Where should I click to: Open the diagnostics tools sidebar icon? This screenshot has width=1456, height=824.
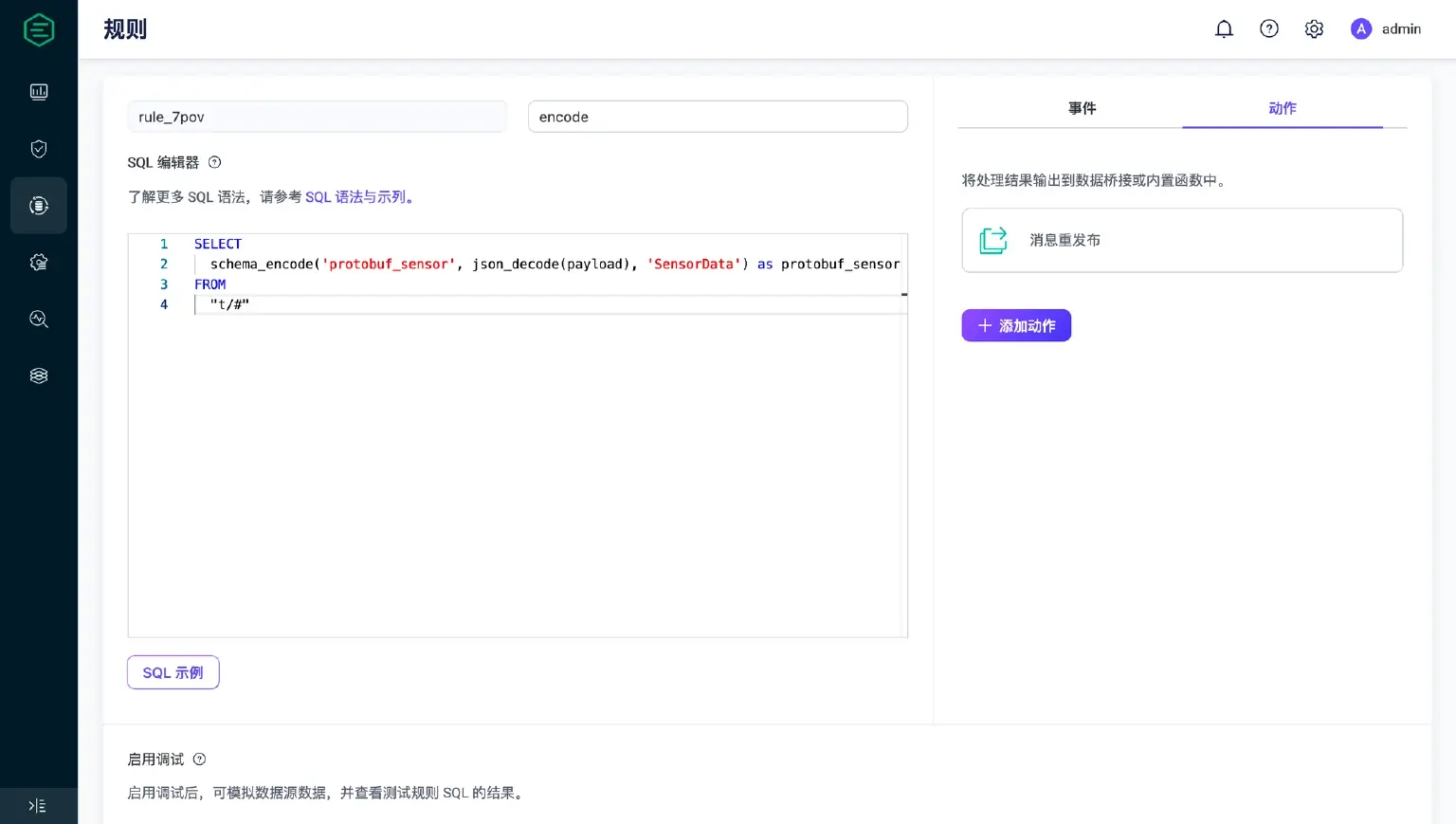pos(39,320)
